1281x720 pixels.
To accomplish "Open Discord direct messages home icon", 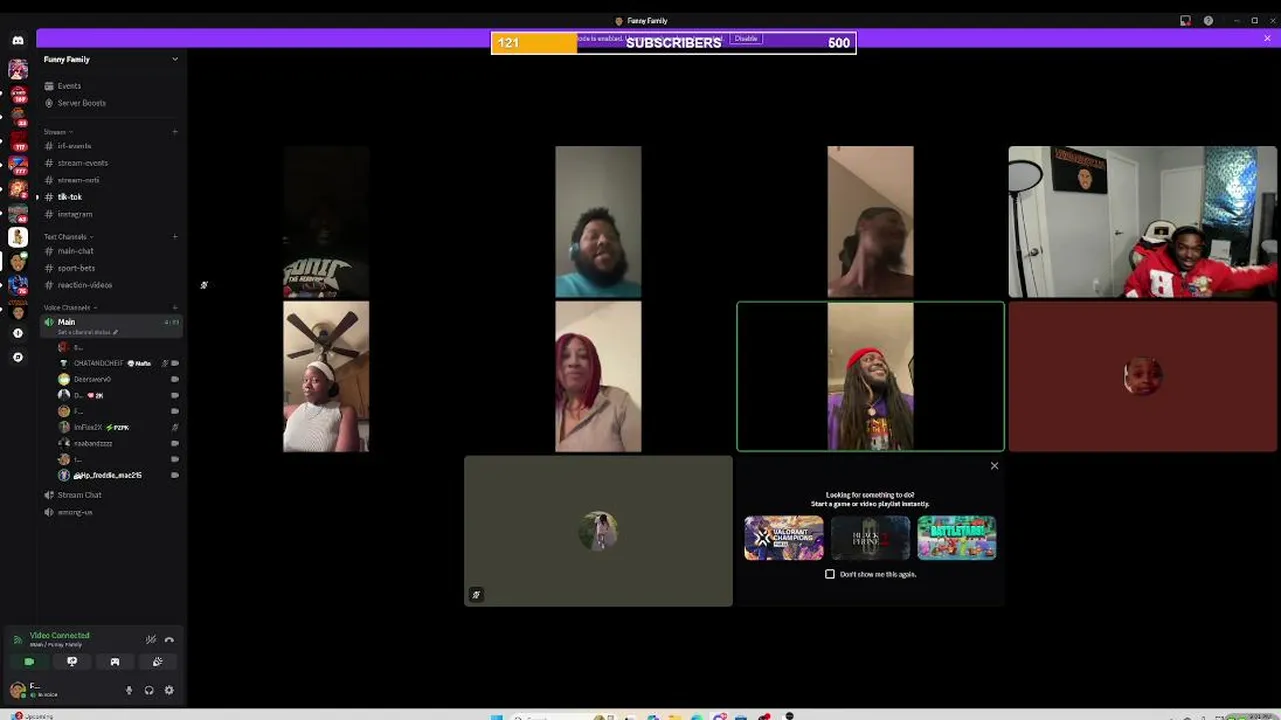I will (x=17, y=40).
